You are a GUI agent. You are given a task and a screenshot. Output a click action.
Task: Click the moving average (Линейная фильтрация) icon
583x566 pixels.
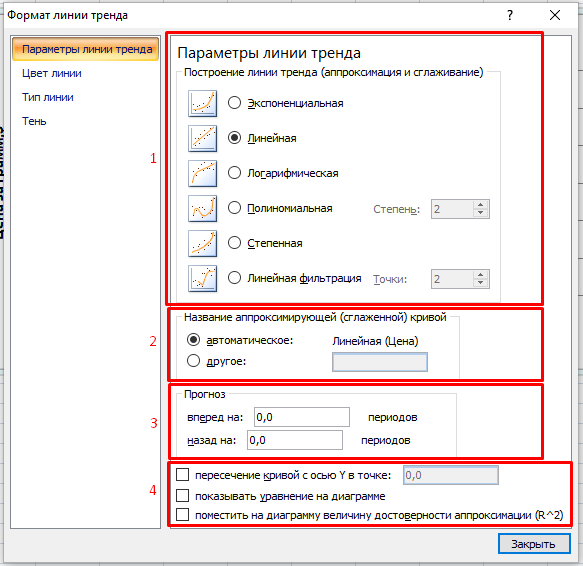click(x=202, y=278)
